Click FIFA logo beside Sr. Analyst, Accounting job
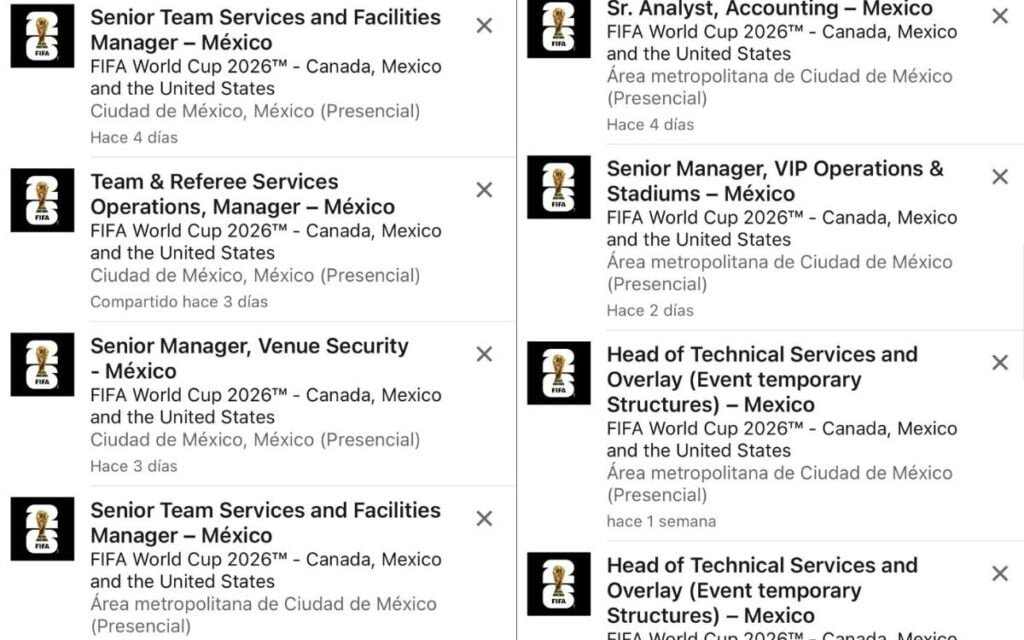The width and height of the screenshot is (1024, 640). point(558,26)
